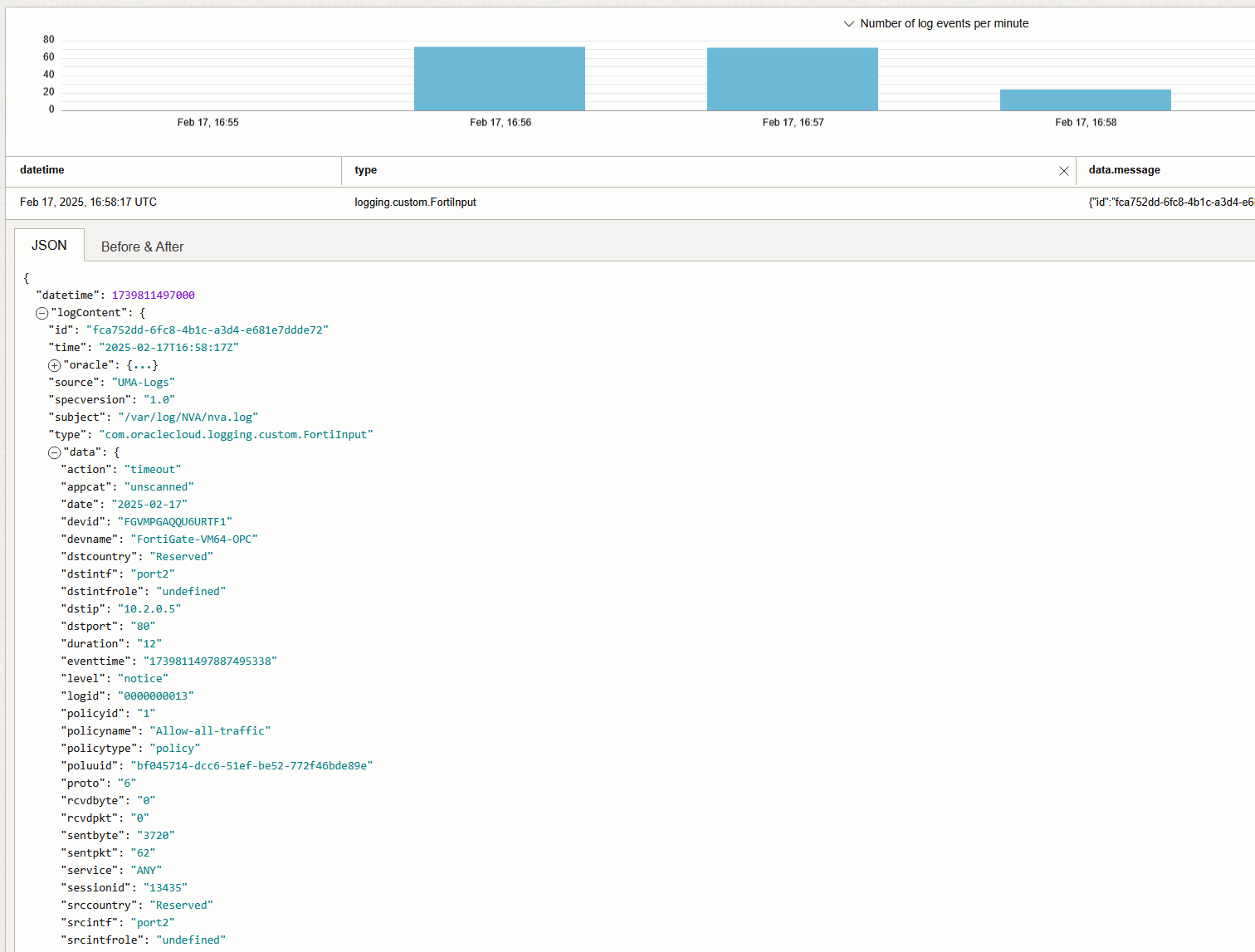Screen dimensions: 1255x952
Task: Click the Feb 17, 16:57 histogram bar
Action: [792, 80]
